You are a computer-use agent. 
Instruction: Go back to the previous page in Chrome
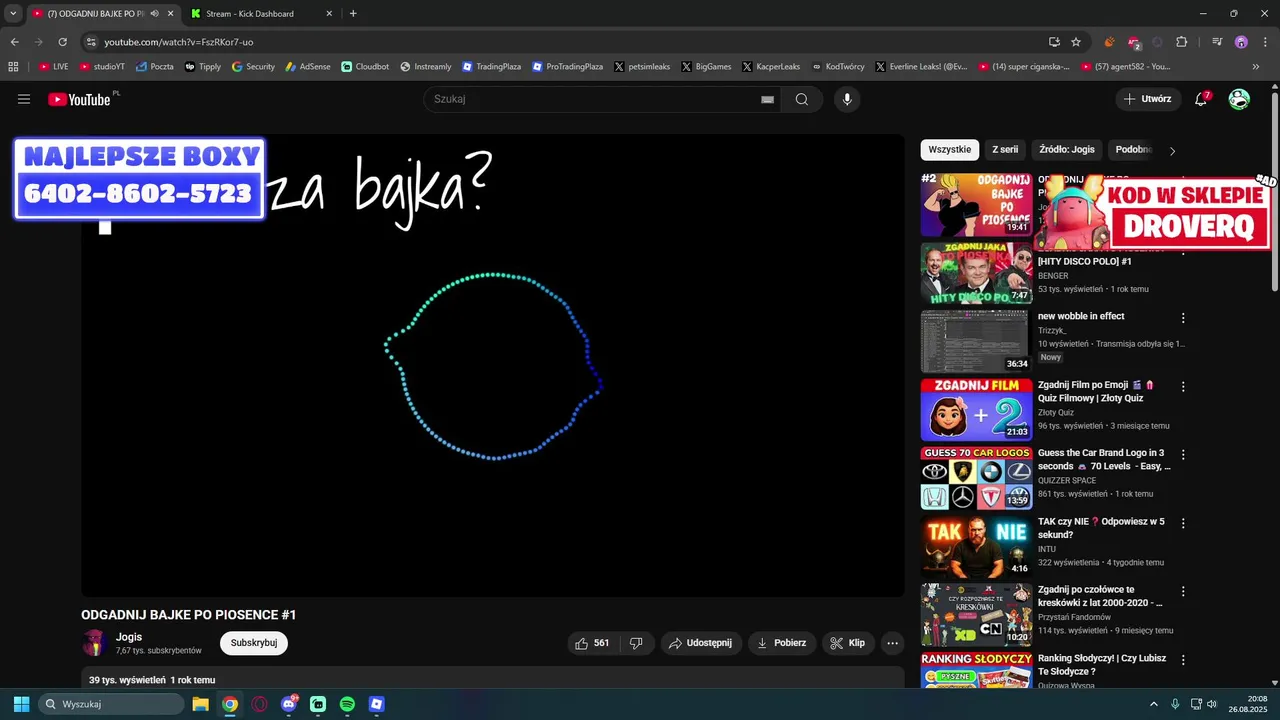click(15, 42)
